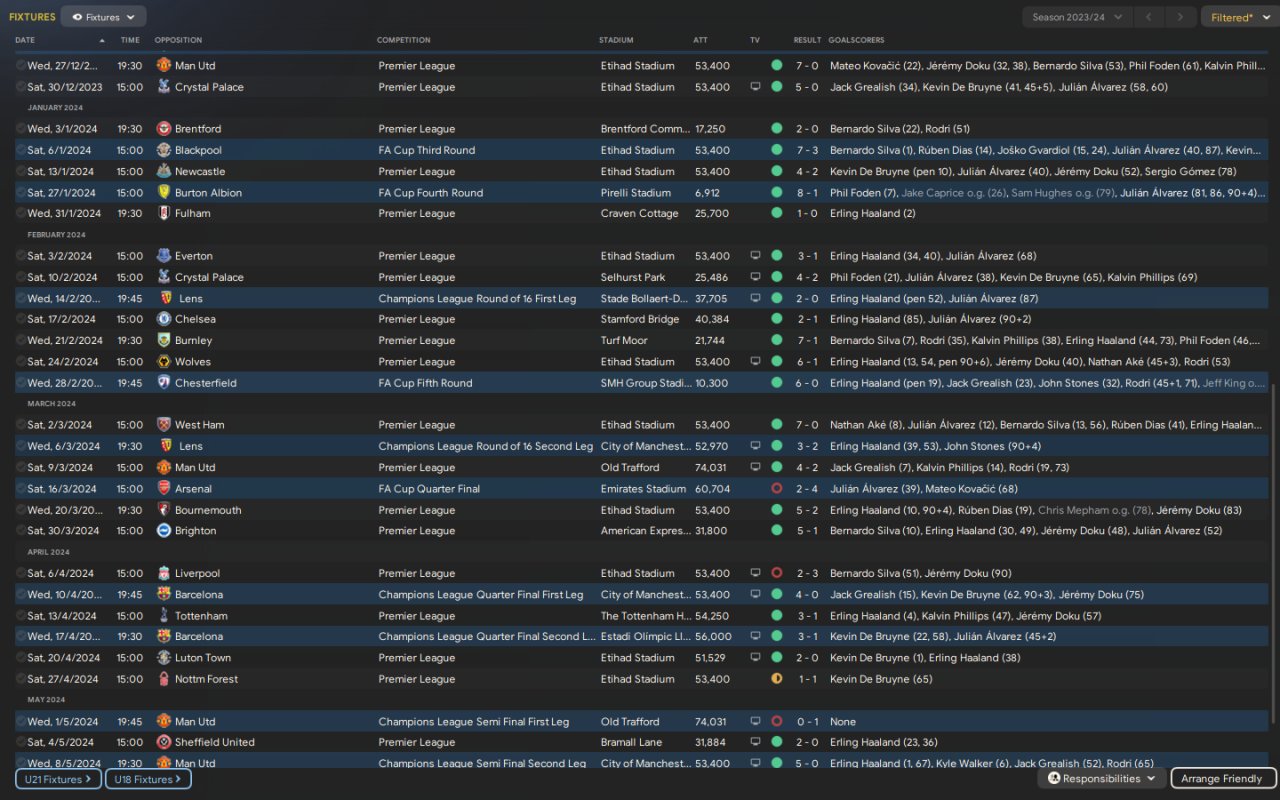The height and width of the screenshot is (800, 1280).
Task: Sort by the RESULT column header
Action: pos(807,40)
